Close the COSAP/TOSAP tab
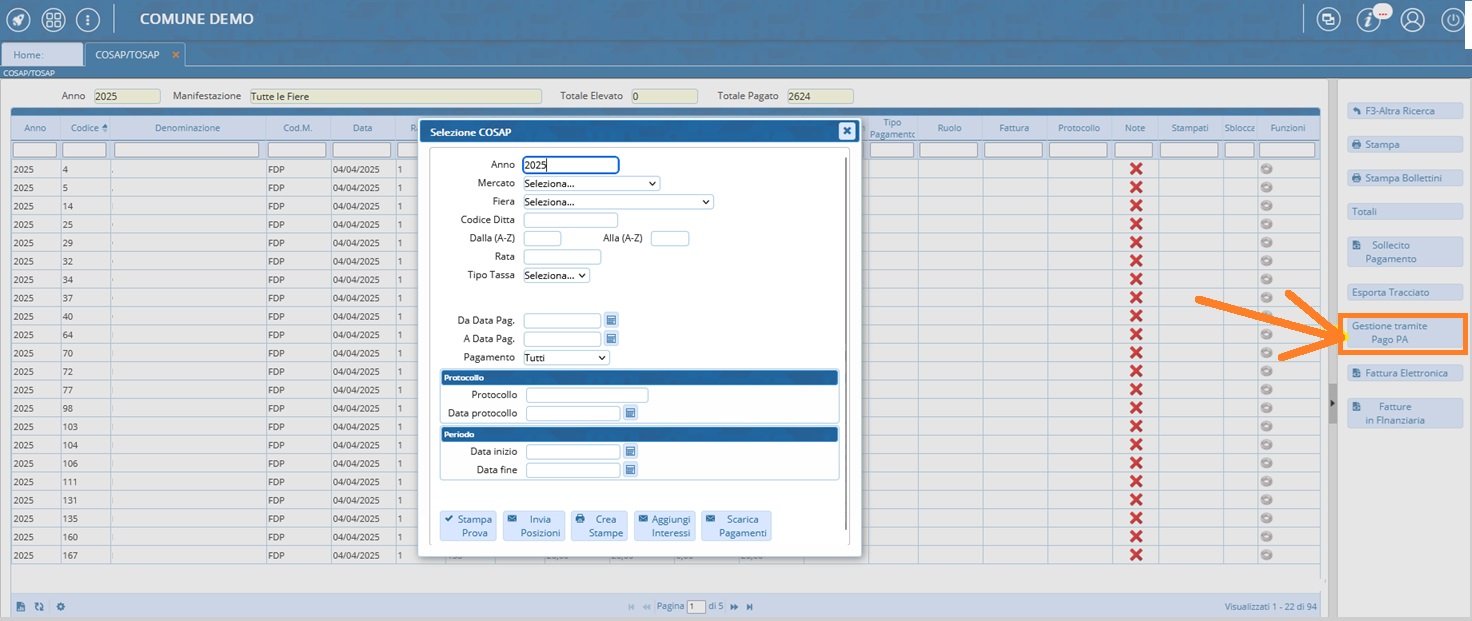Screen dimensions: 1472x621 pyautogui.click(x=176, y=55)
